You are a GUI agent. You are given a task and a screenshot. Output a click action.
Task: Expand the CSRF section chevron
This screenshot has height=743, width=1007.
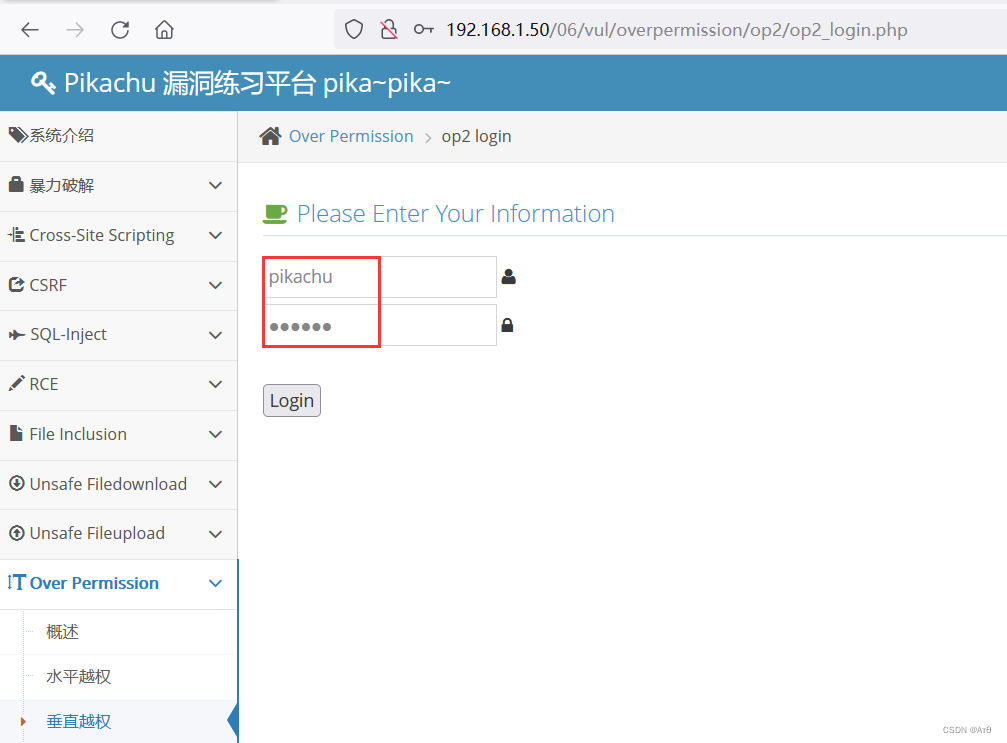tap(216, 285)
